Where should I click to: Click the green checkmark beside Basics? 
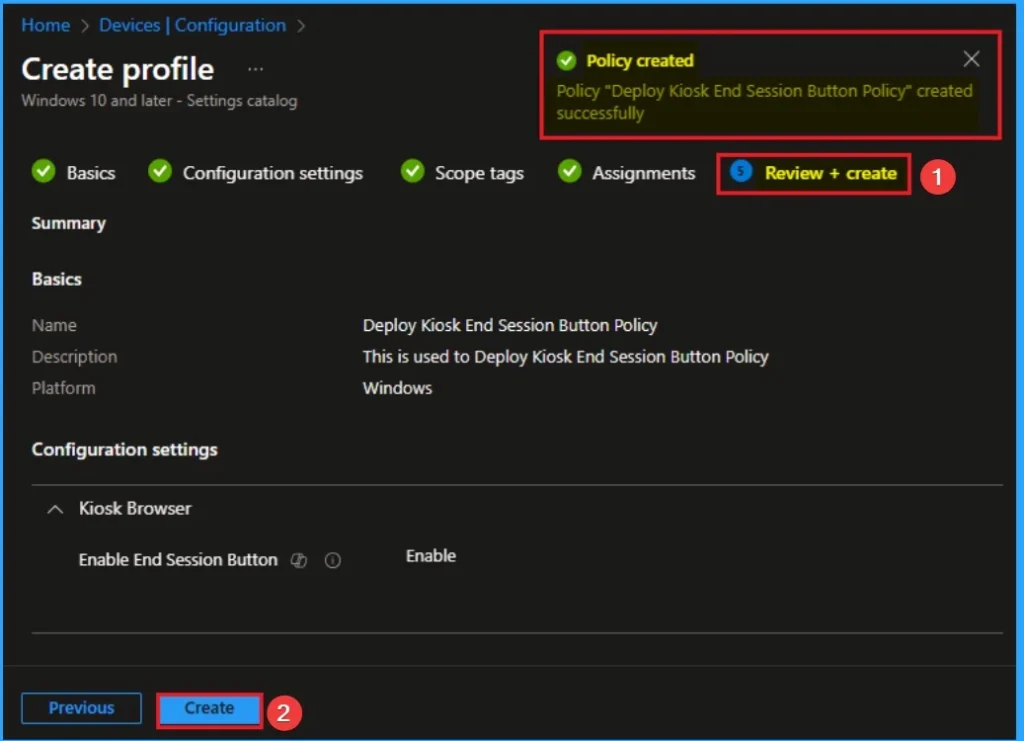[43, 172]
